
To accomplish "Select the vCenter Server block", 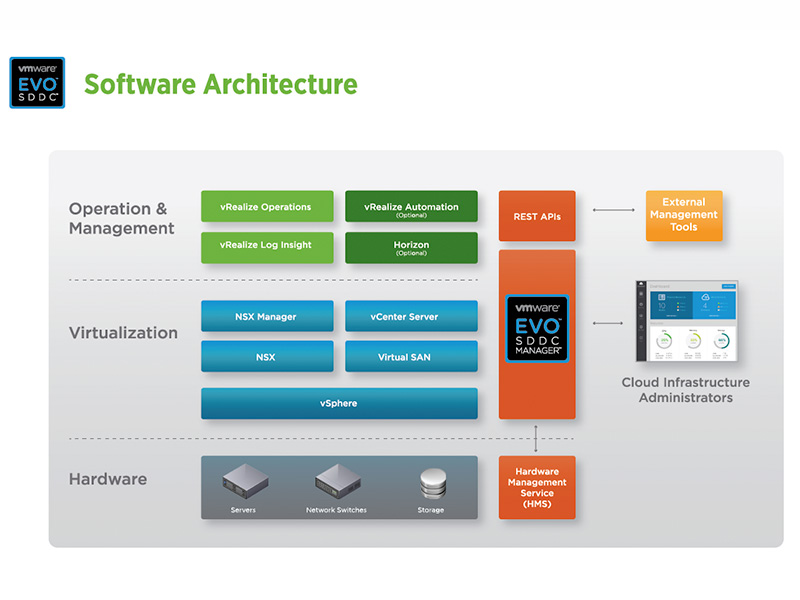I will [411, 316].
